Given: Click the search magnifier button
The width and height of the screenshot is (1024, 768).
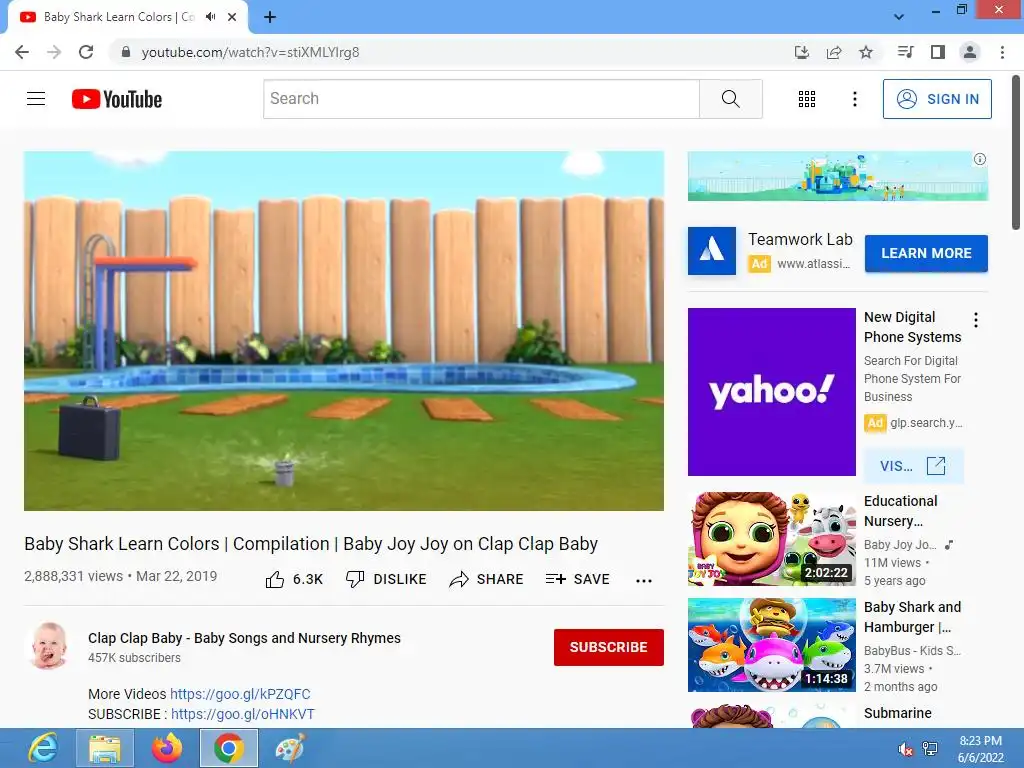Looking at the screenshot, I should pos(731,99).
